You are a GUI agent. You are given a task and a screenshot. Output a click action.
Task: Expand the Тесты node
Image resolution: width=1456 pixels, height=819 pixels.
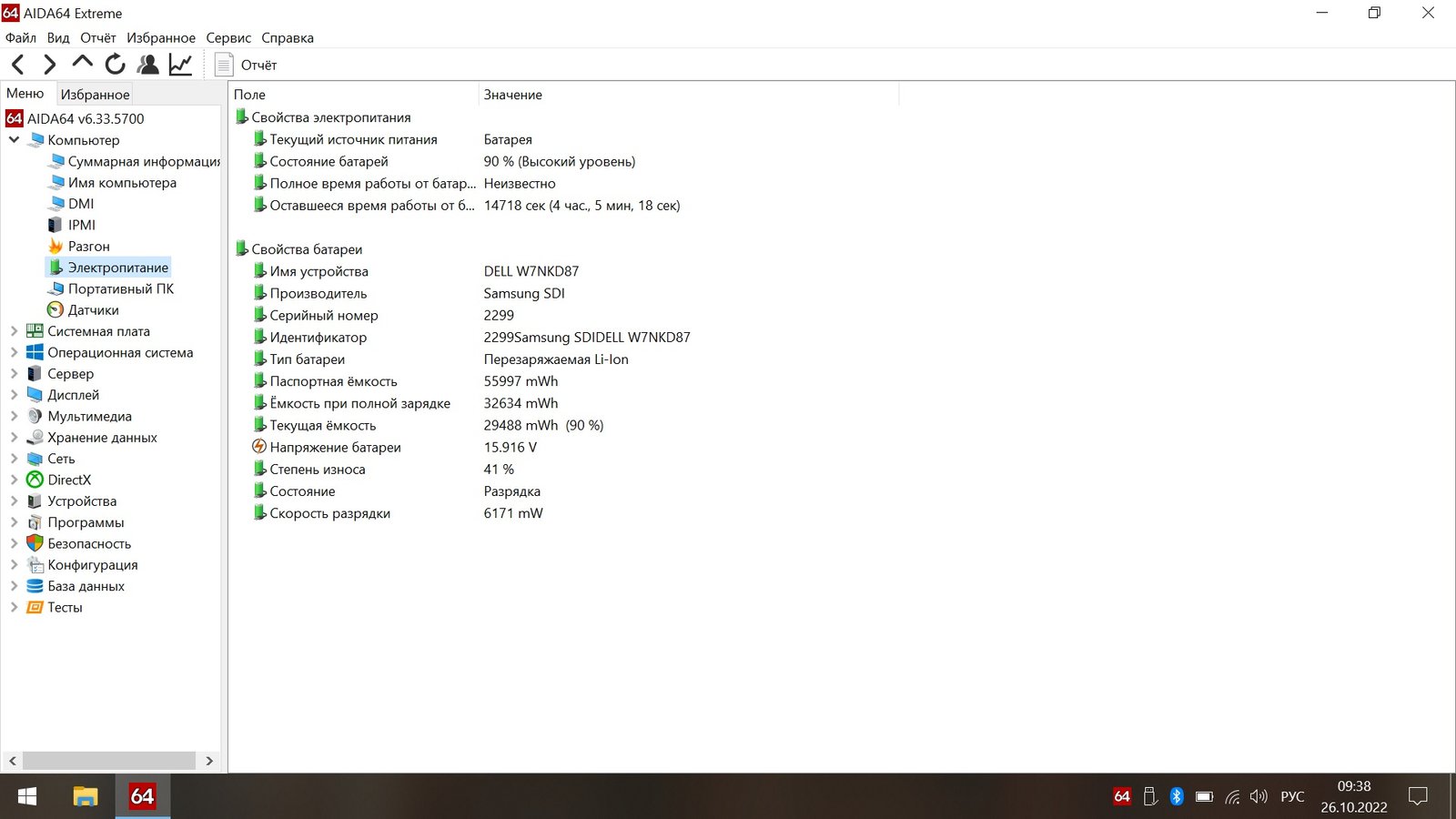pos(14,607)
